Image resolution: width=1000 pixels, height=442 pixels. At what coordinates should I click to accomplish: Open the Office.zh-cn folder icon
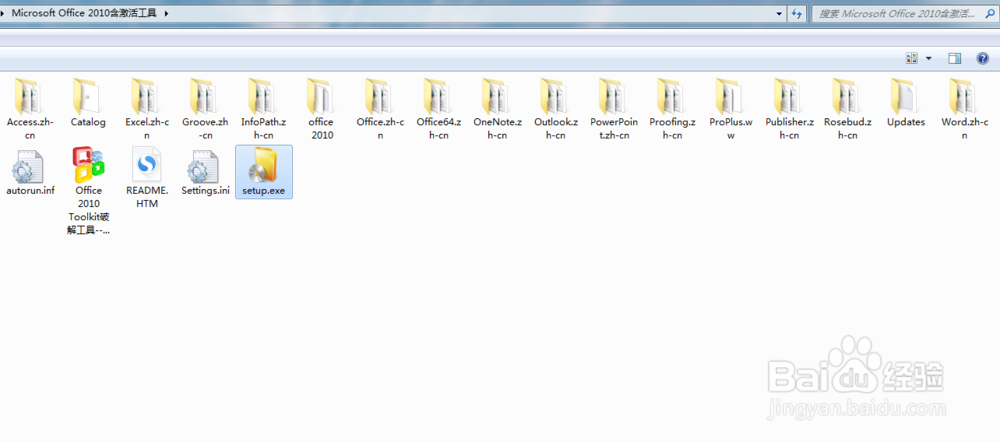point(380,96)
